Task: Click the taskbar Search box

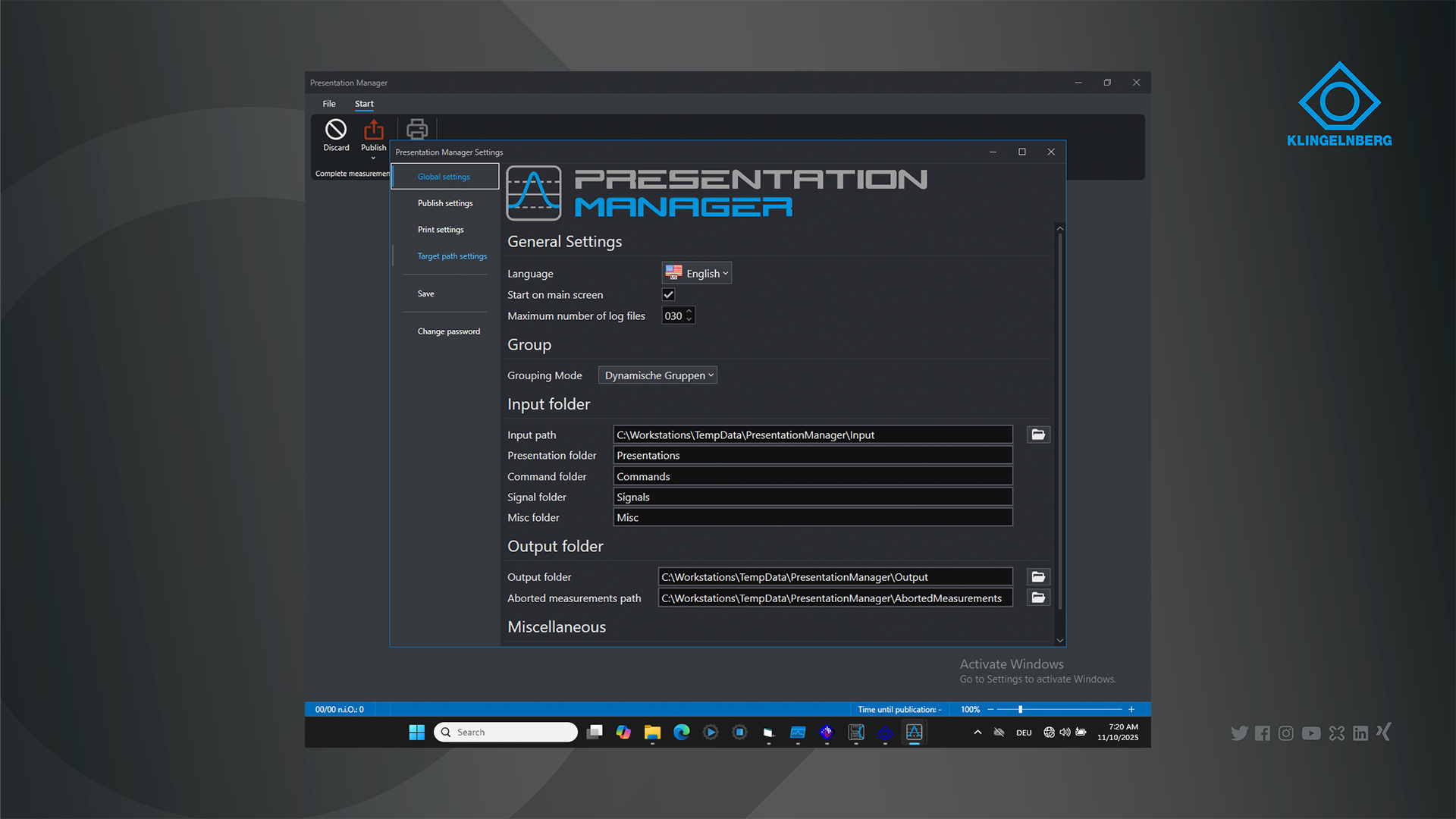Action: [506, 732]
